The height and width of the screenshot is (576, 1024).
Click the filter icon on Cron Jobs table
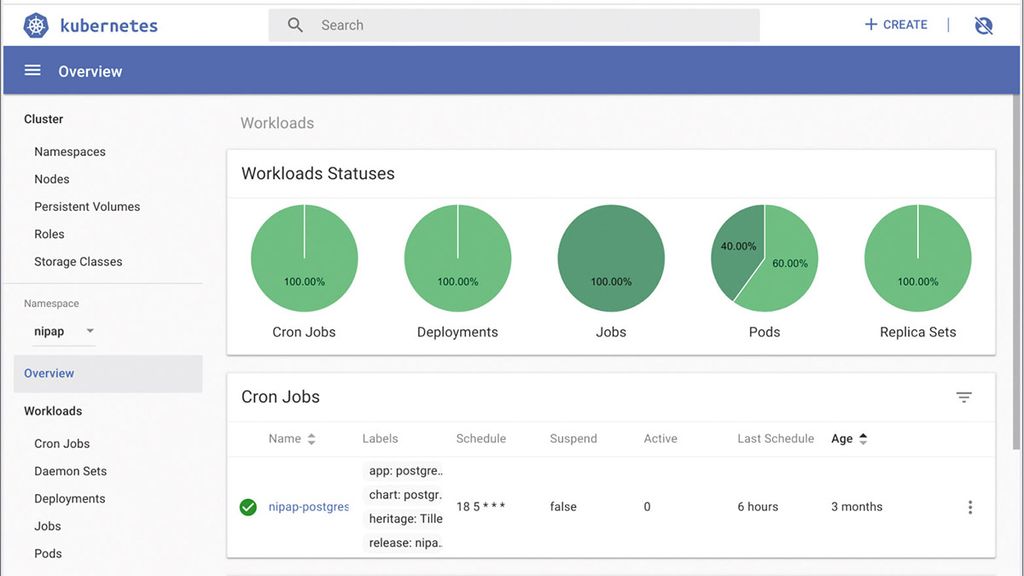pos(963,397)
